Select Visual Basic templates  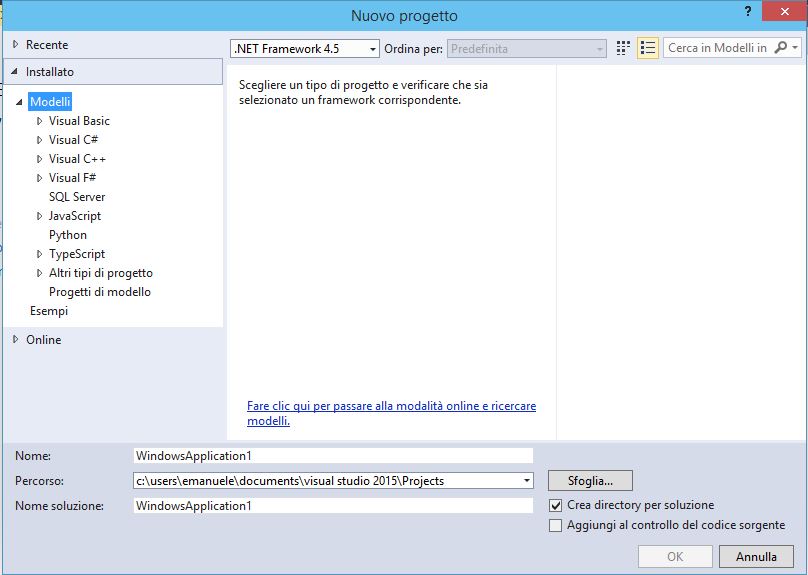(79, 121)
